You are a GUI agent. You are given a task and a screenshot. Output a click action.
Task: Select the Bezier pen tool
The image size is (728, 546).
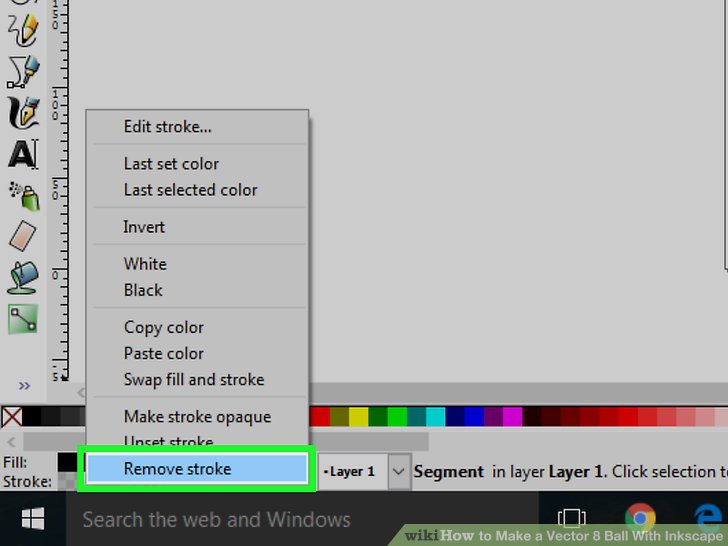coord(23,72)
